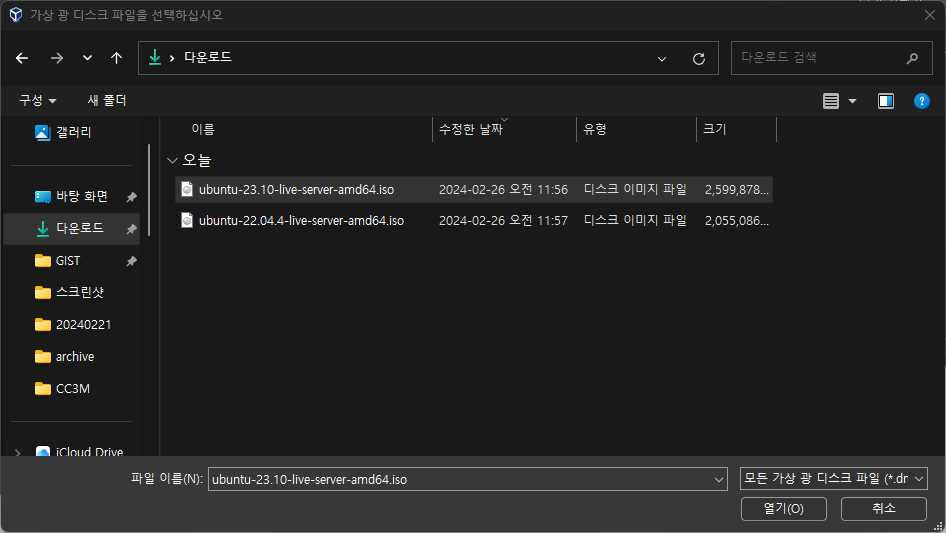Open 갤러리 in the sidebar

click(63, 132)
